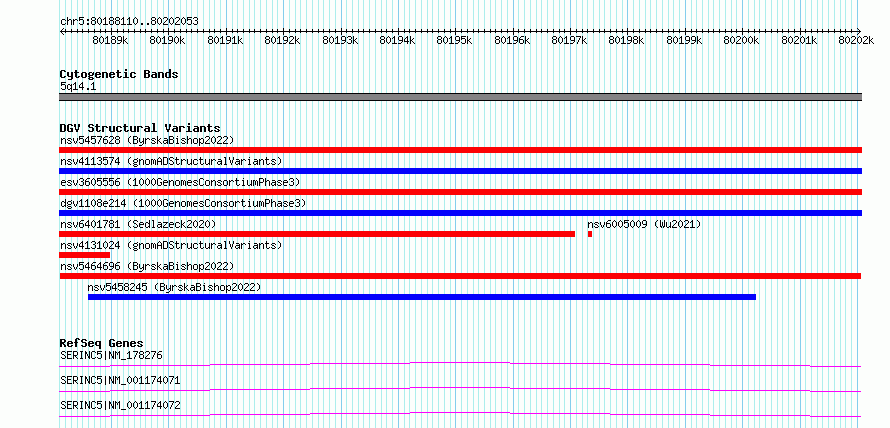This screenshot has width=890, height=428.
Task: Click the SERINC5|NM_178276 gene label
Action: pyautogui.click(x=111, y=356)
